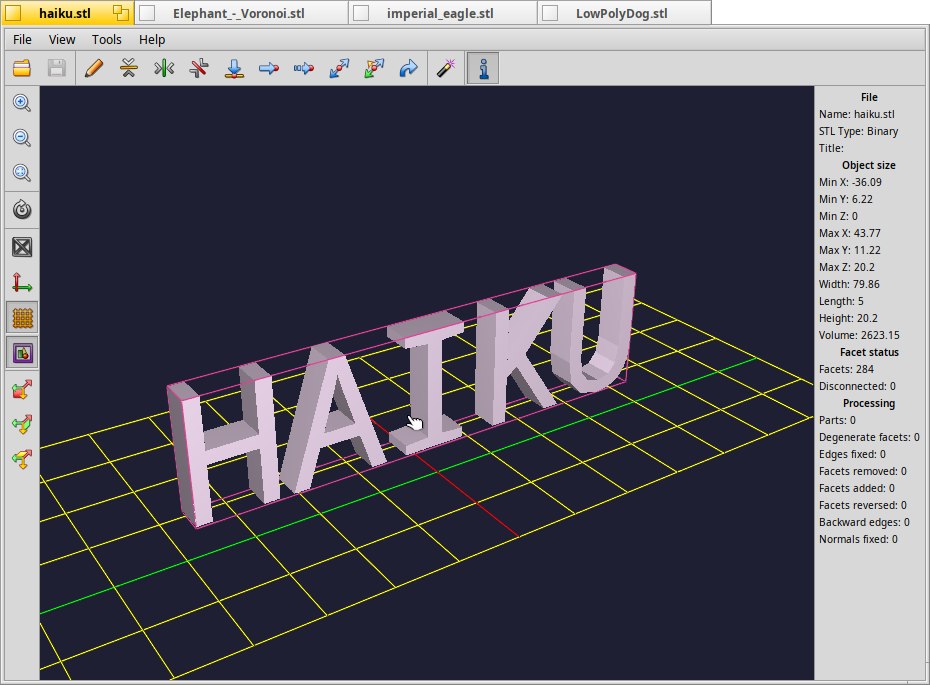Switch to the Elephant_-_Voronoi.stl tab
This screenshot has height=685, width=930.
click(x=239, y=14)
